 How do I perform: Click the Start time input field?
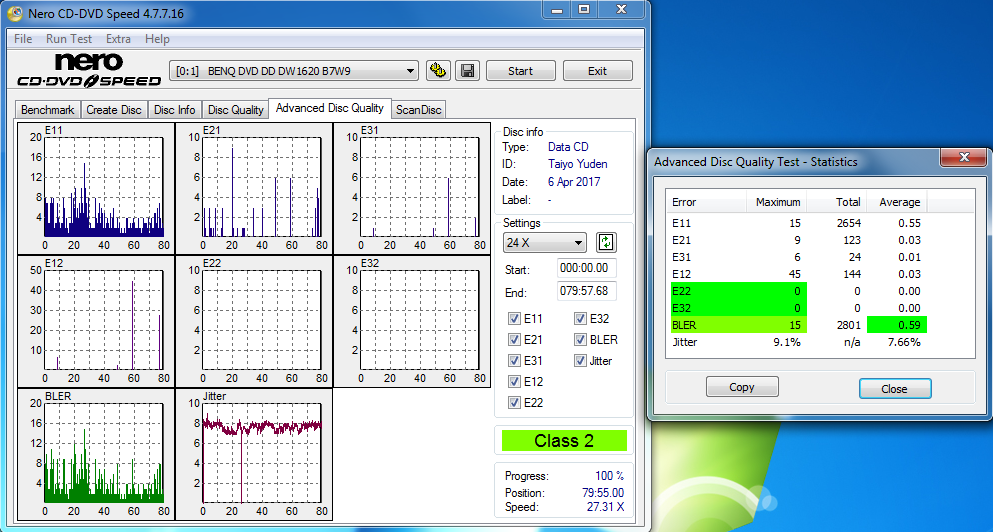[586, 268]
